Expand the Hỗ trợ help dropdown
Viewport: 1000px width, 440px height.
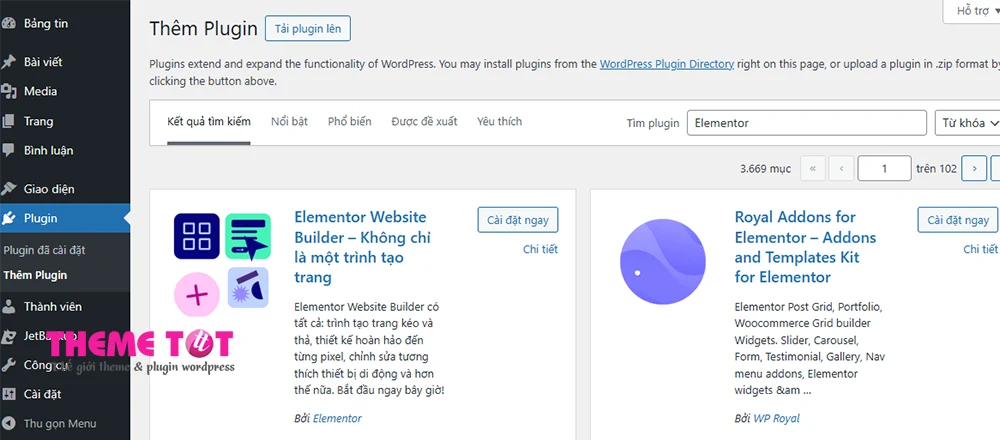tap(972, 11)
